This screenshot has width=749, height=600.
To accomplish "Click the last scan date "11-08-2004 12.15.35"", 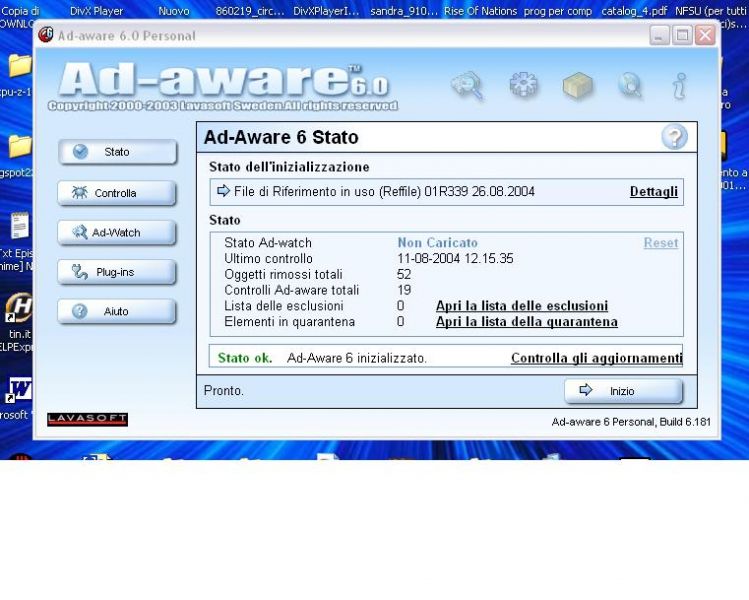I will click(455, 258).
